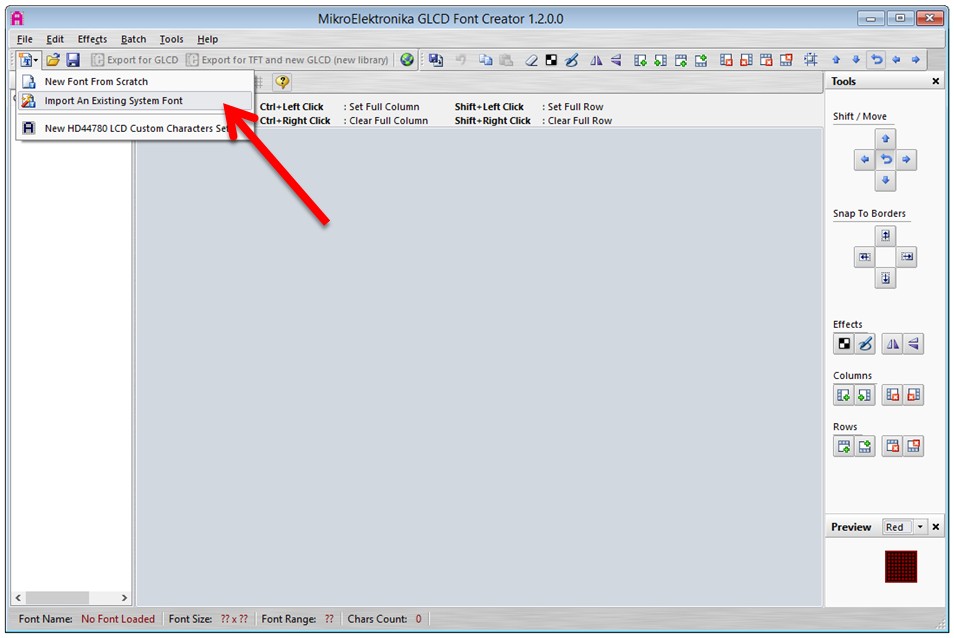Click left arrow of horizontal scrollbar
Viewport: 954px width, 638px height.
coord(18,598)
